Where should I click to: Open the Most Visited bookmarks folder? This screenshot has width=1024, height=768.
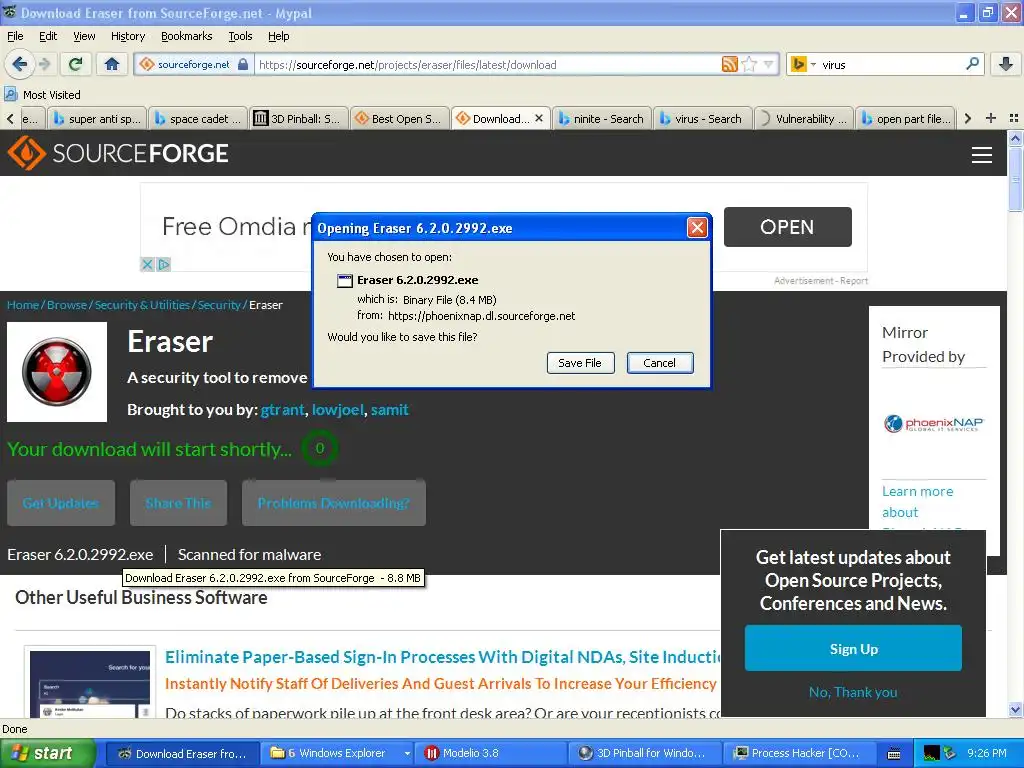pos(42,95)
